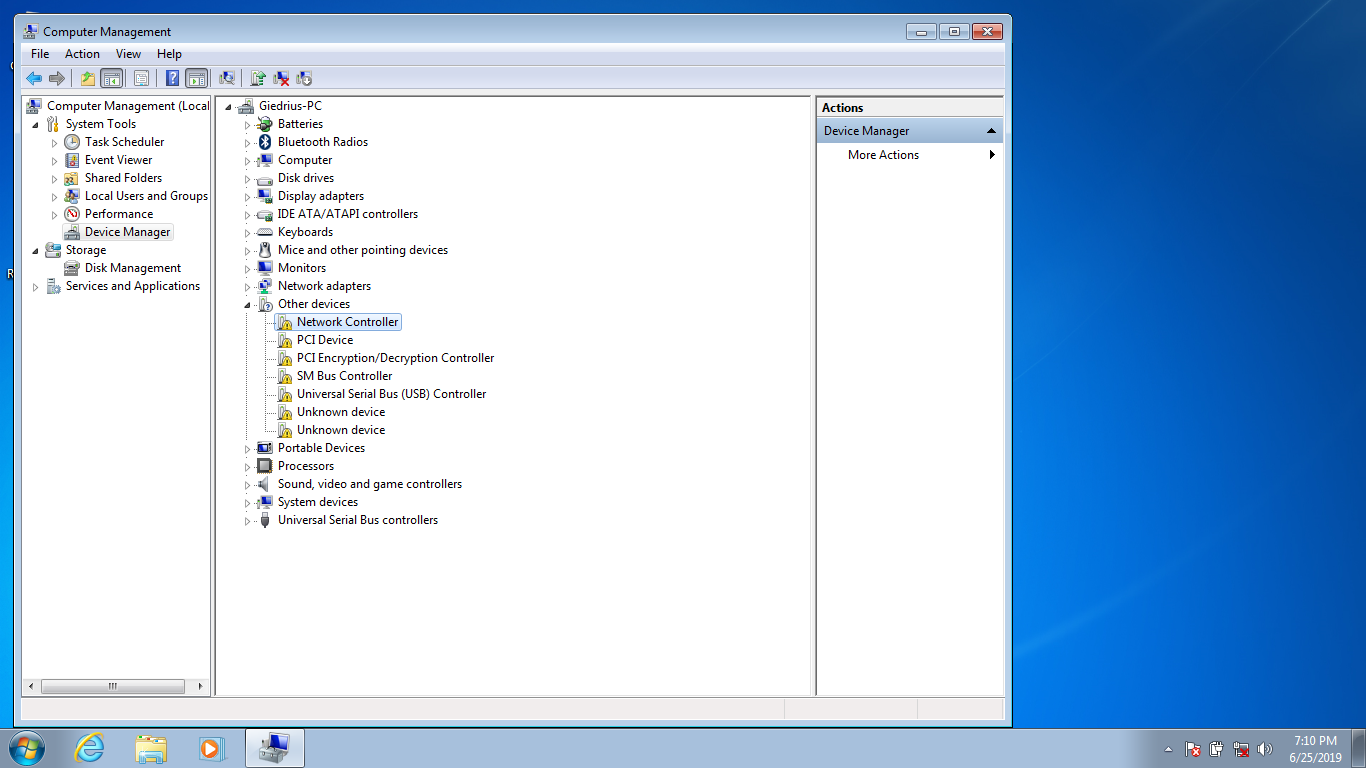Click Scan for hardware changes icon
Screen dimensions: 1366x768
[x=227, y=78]
